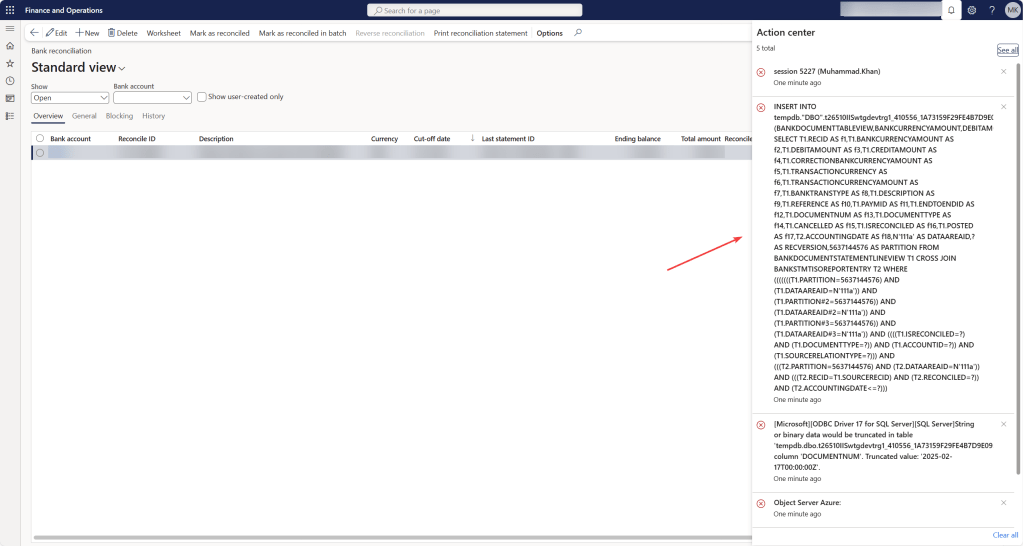Open the Modules list icon in sidebar
The image size is (1023, 546).
click(x=10, y=116)
